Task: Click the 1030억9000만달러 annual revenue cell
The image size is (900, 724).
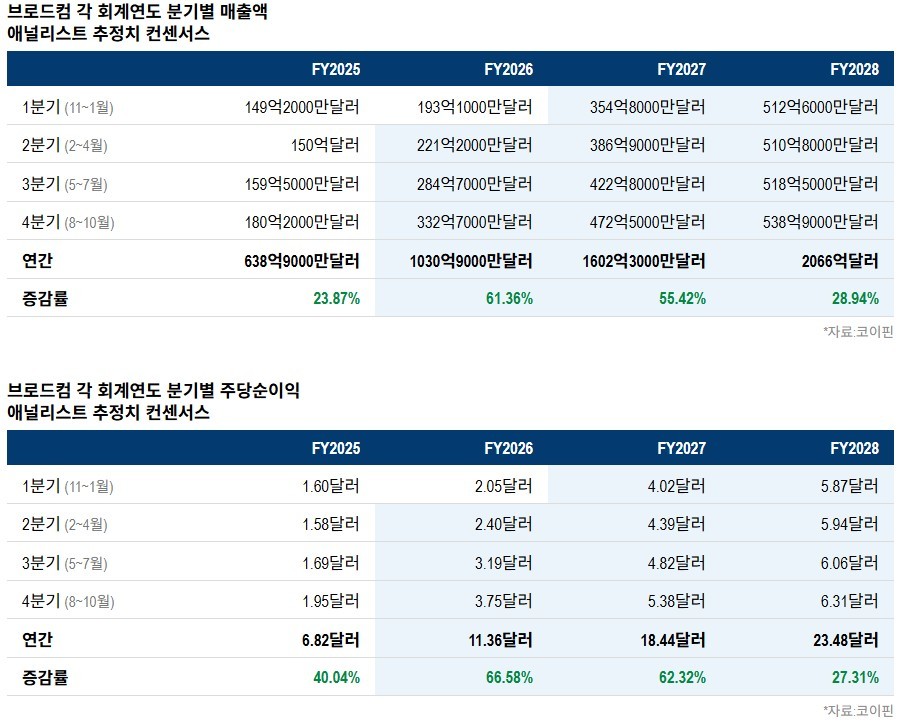Action: tap(471, 261)
